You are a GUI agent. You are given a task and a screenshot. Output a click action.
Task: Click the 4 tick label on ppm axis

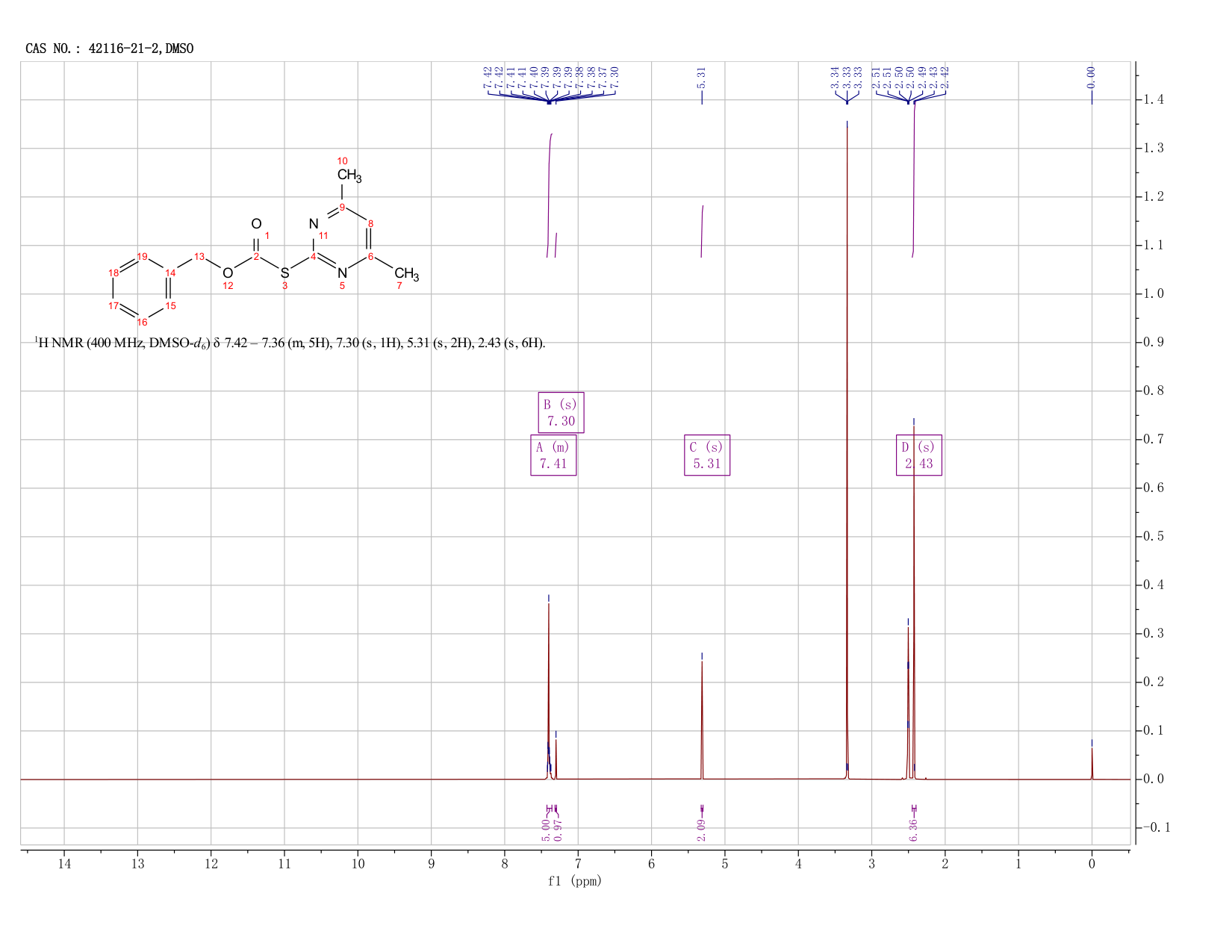click(x=798, y=864)
